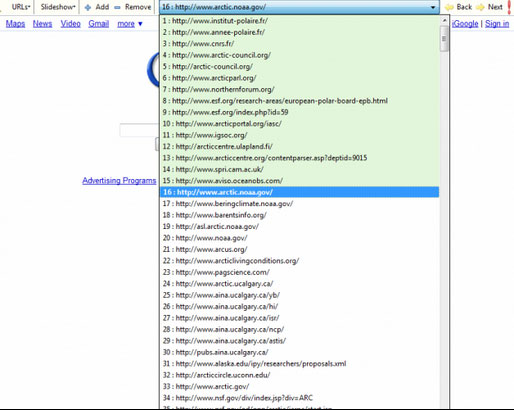The width and height of the screenshot is (514, 410).
Task: Select URL 20 www.noaa.gov
Action: [x=299, y=238]
